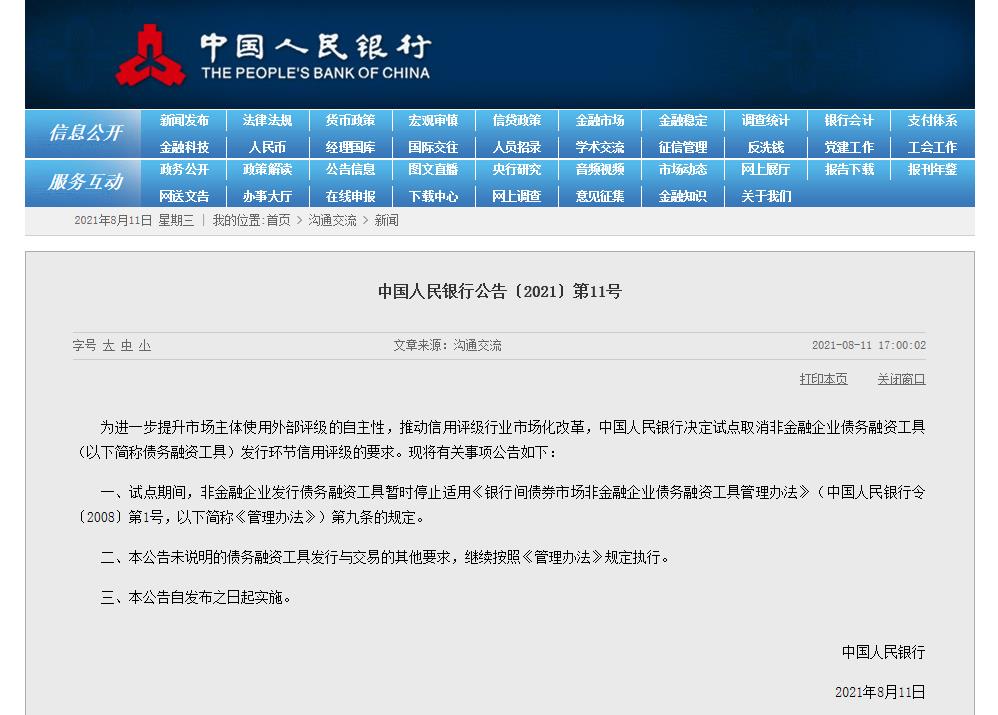Open 在线申报 menu item
The width and height of the screenshot is (998, 715).
coord(350,196)
